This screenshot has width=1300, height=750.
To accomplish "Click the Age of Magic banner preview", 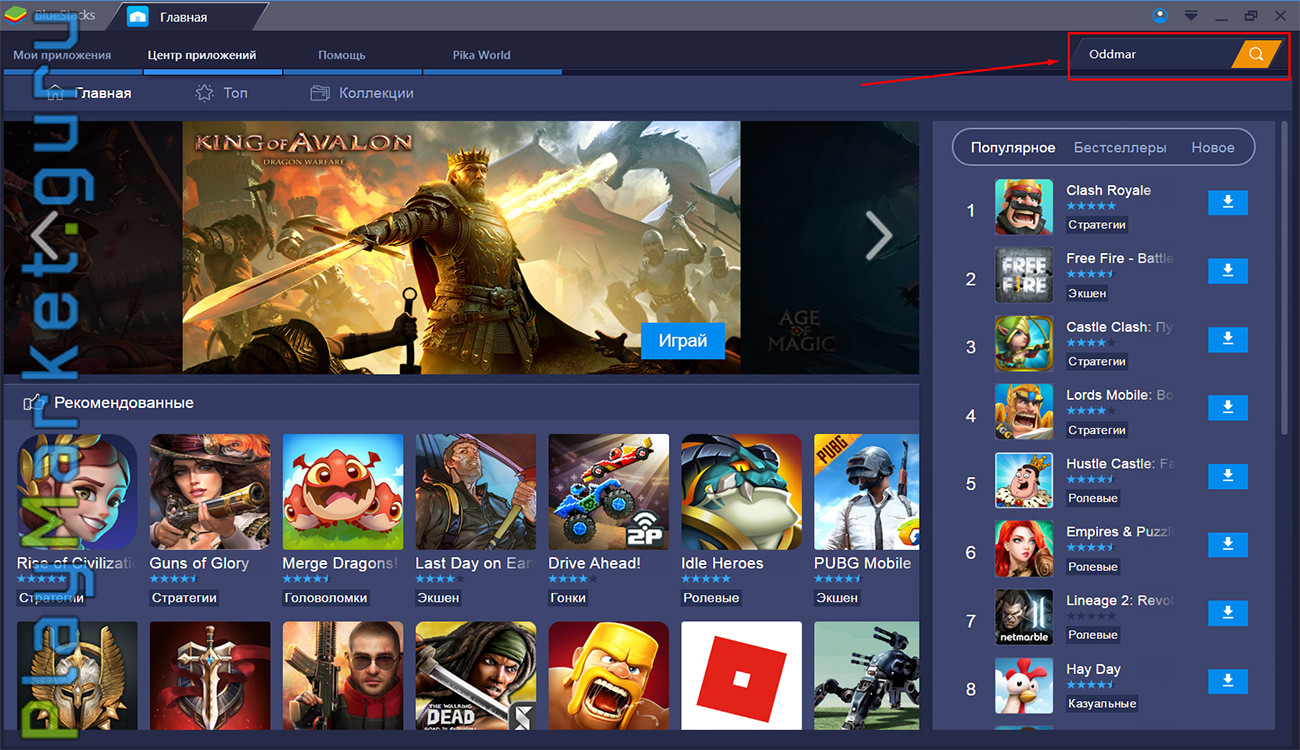I will [x=830, y=248].
